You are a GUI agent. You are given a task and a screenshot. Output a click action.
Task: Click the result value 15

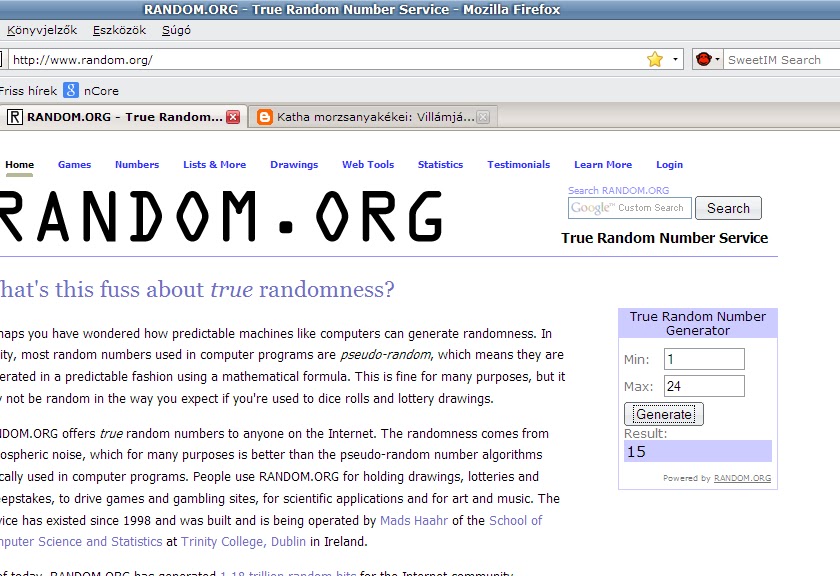(636, 452)
